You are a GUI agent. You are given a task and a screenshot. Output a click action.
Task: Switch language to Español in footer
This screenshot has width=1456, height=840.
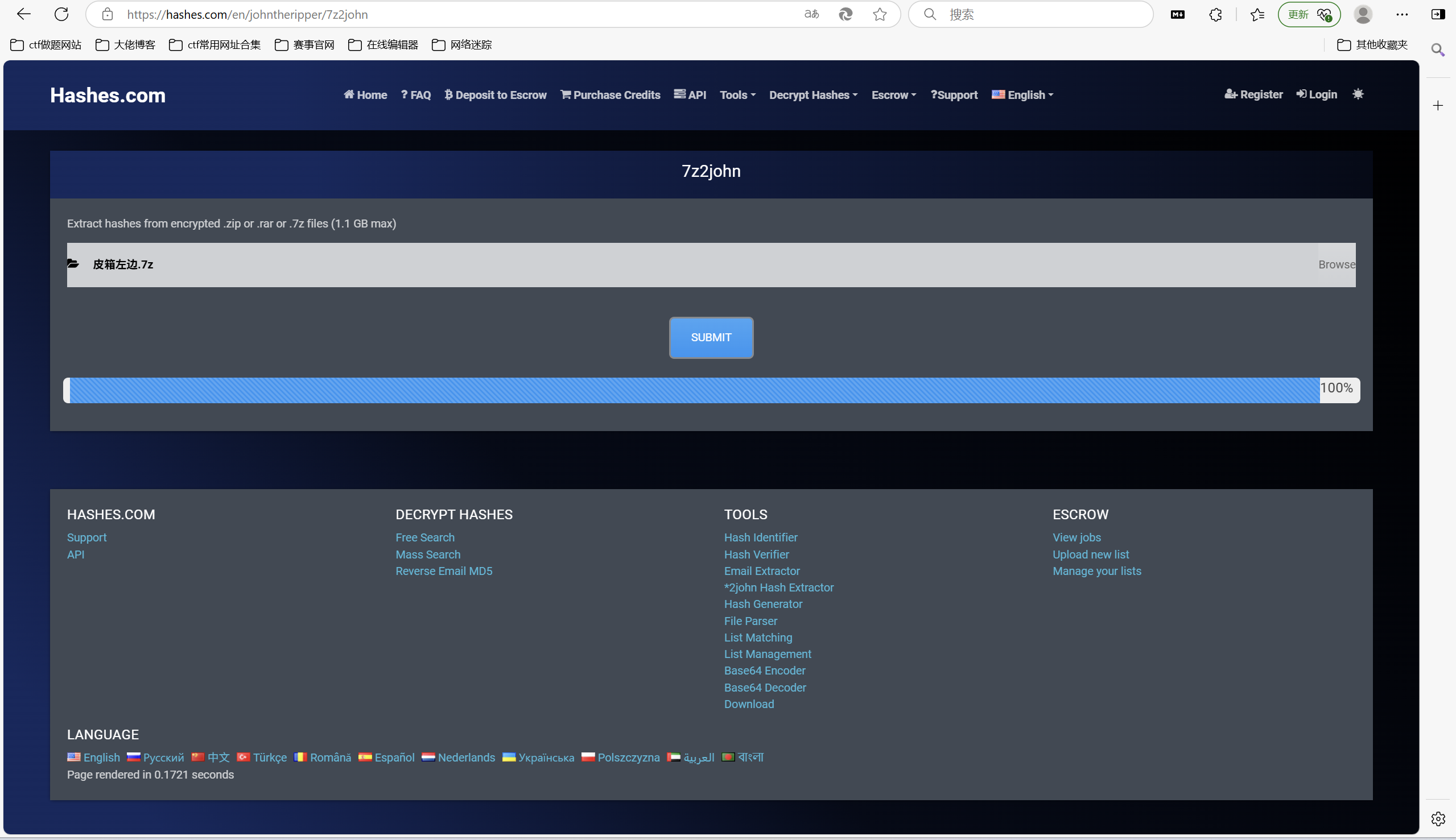pos(386,758)
